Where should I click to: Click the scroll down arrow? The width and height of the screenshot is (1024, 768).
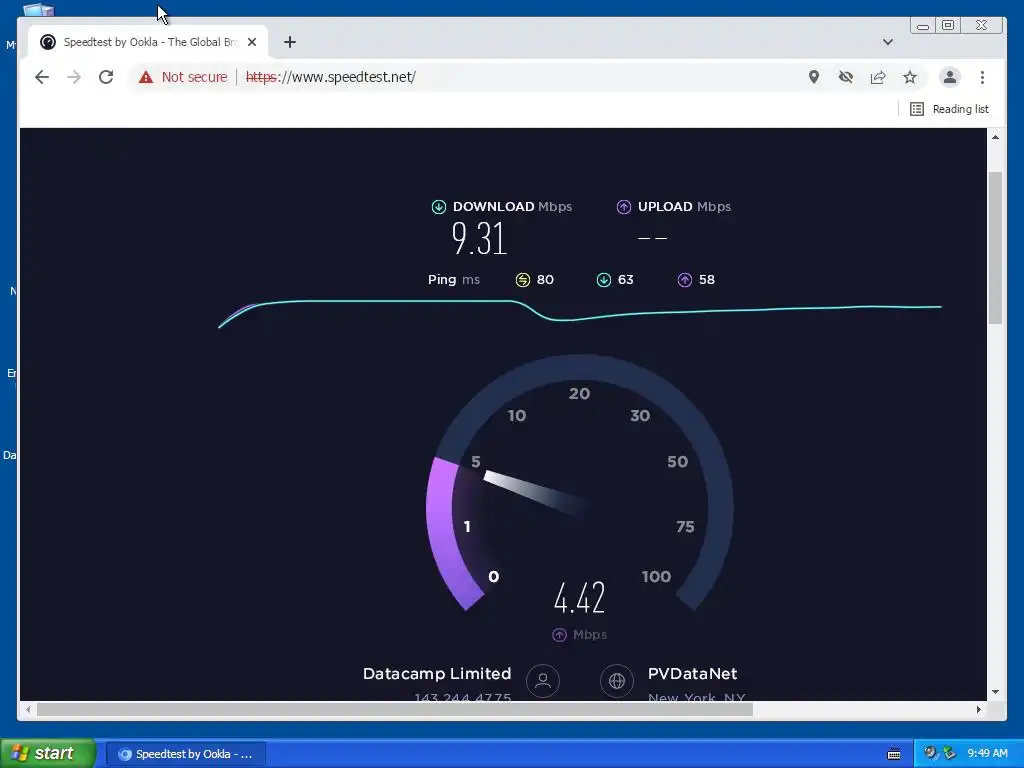[995, 692]
